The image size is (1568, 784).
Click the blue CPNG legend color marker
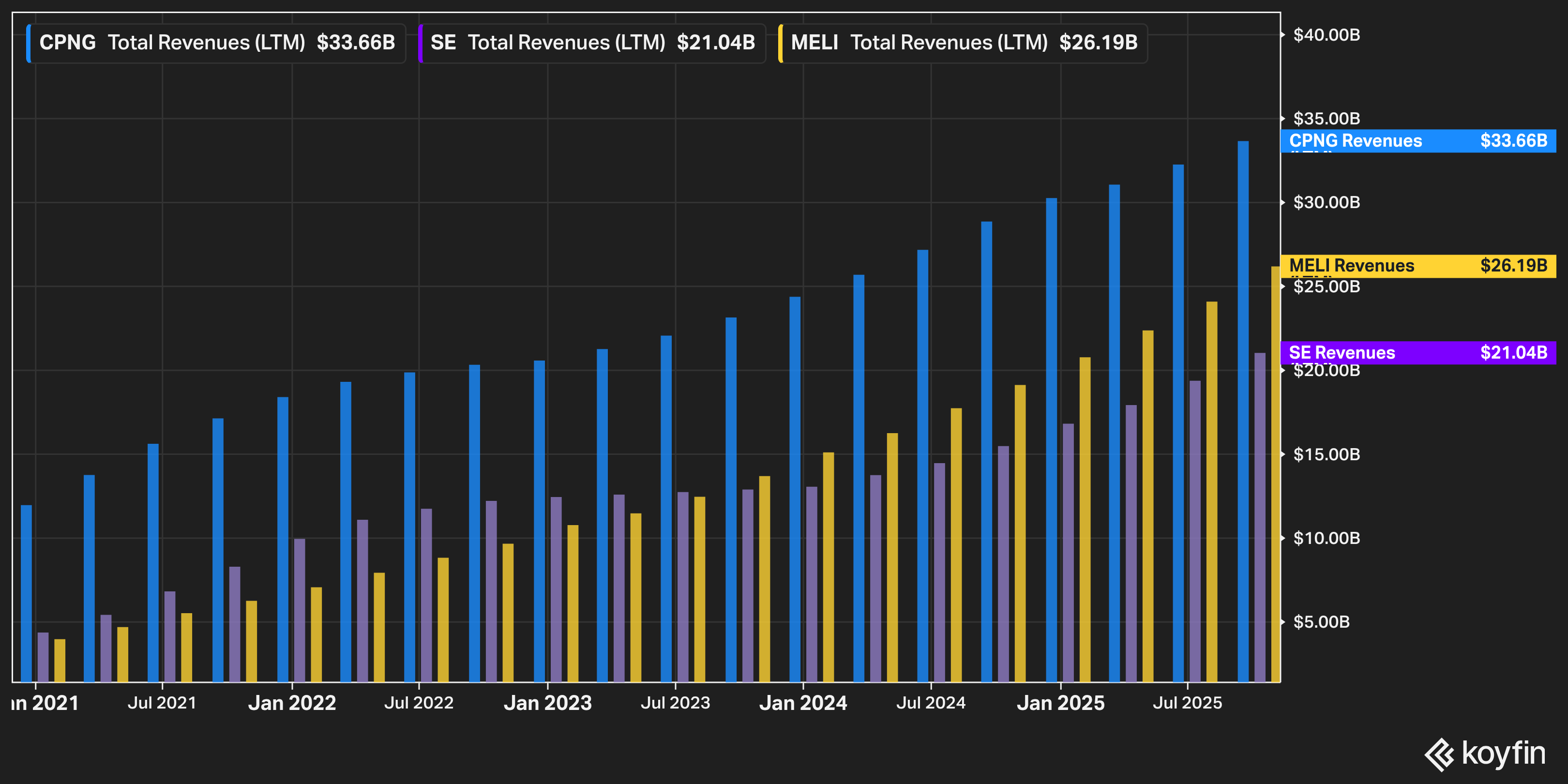(x=29, y=43)
